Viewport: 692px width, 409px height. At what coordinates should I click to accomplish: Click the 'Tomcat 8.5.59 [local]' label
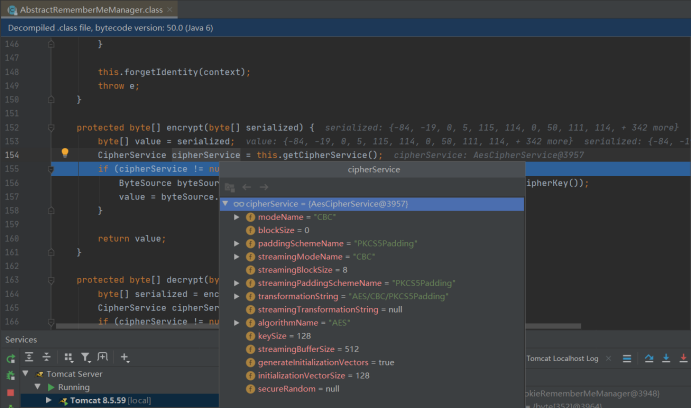click(110, 401)
